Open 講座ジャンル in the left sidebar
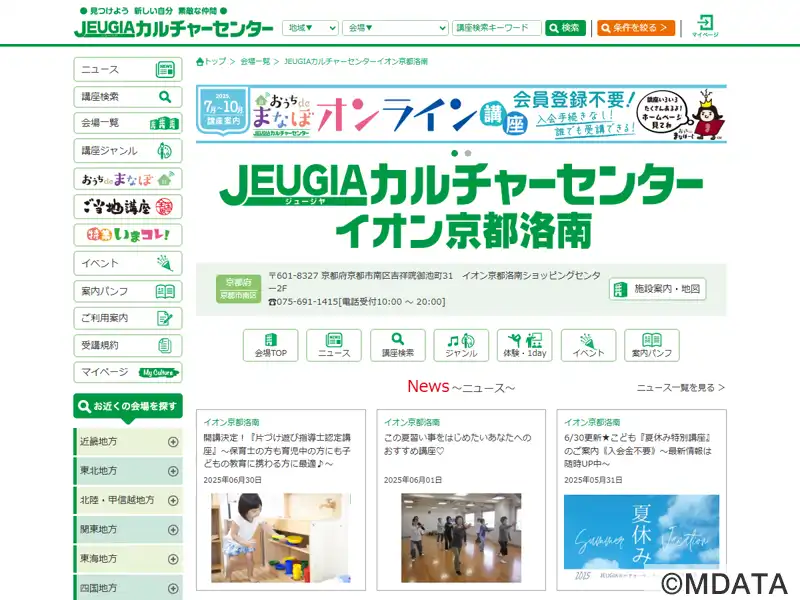Viewport: 800px width, 600px height. pyautogui.click(x=128, y=151)
